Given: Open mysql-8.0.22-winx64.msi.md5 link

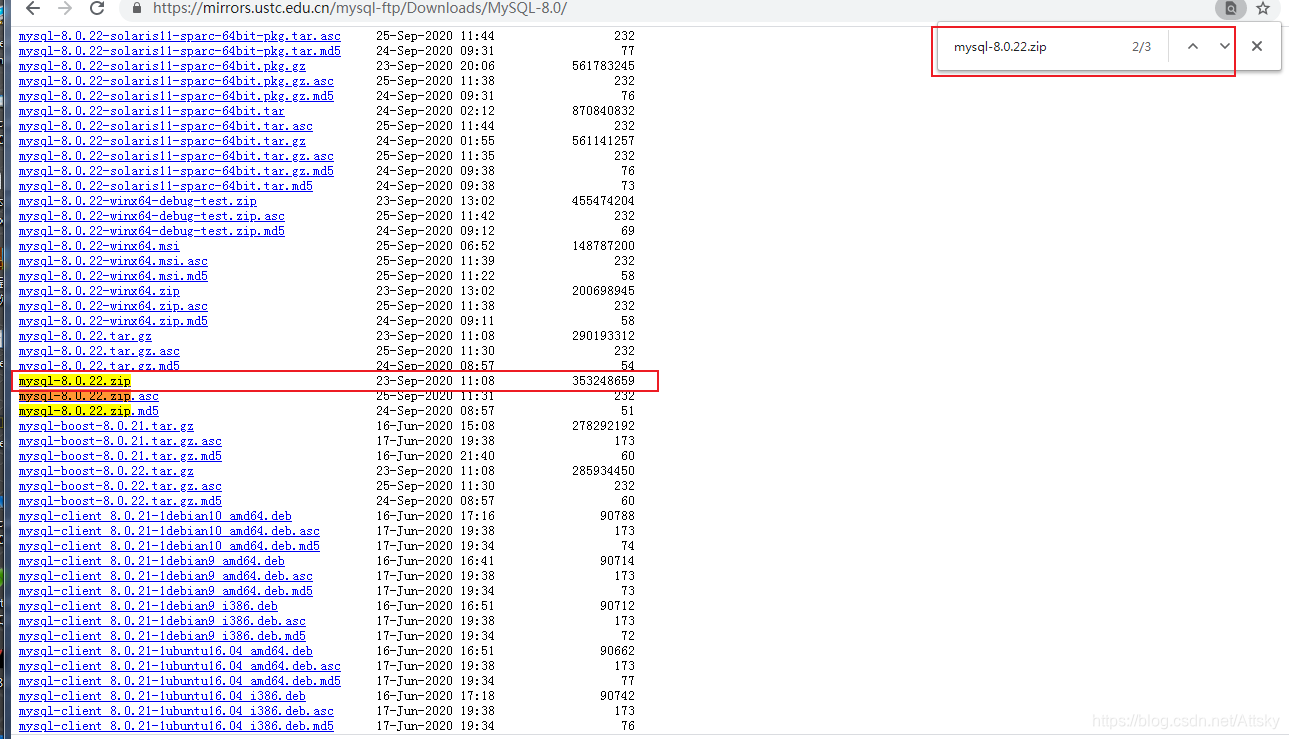Looking at the screenshot, I should coord(113,276).
